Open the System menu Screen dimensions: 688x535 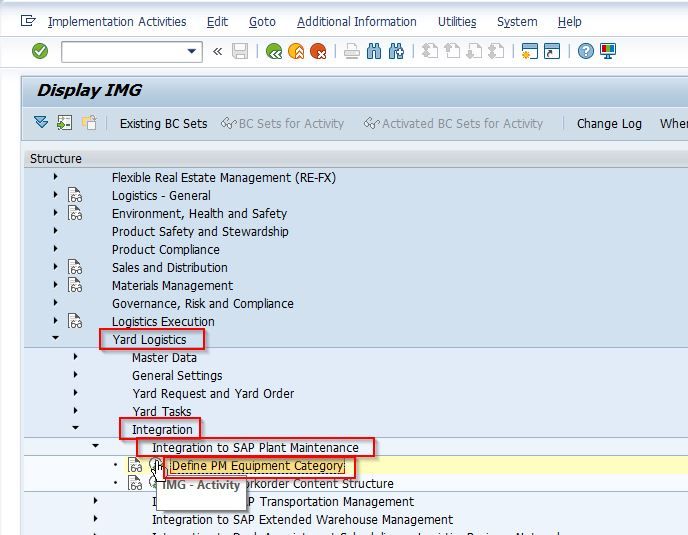point(517,22)
